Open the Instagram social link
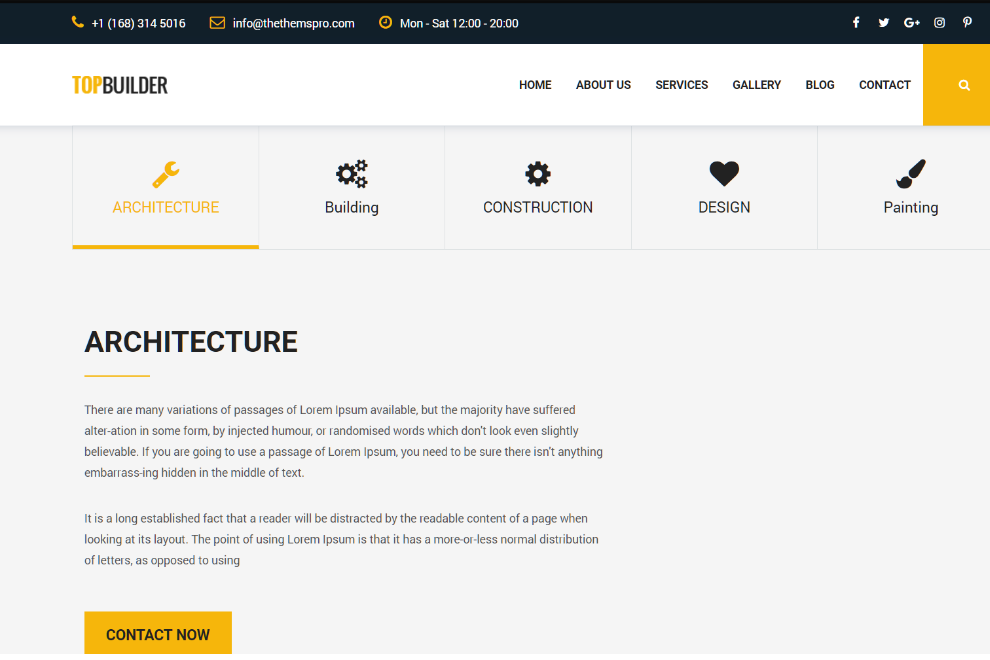 pyautogui.click(x=939, y=23)
